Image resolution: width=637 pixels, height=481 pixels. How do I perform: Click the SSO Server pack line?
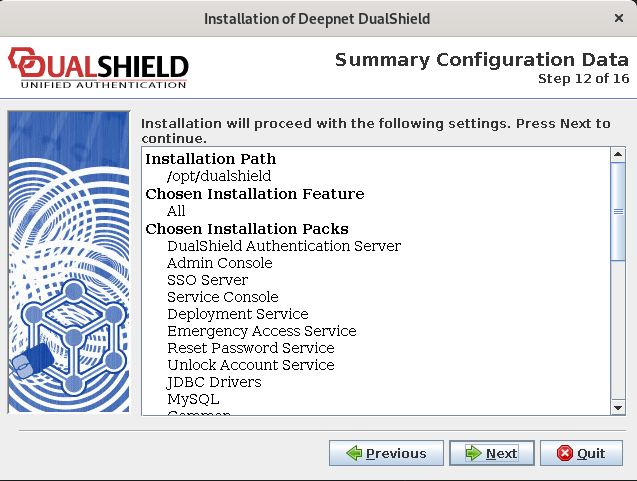point(210,280)
